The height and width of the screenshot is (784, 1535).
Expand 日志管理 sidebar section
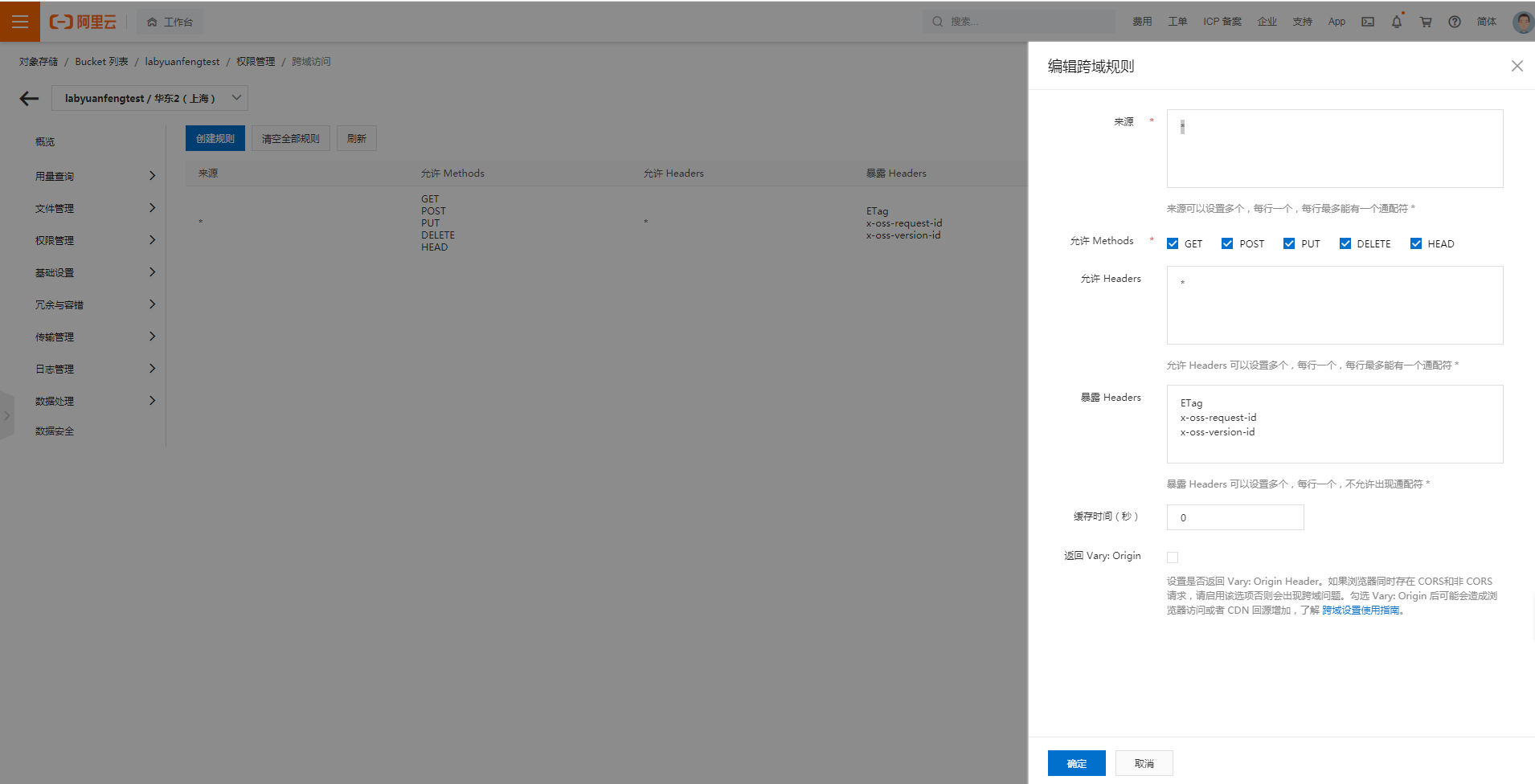tap(95, 369)
